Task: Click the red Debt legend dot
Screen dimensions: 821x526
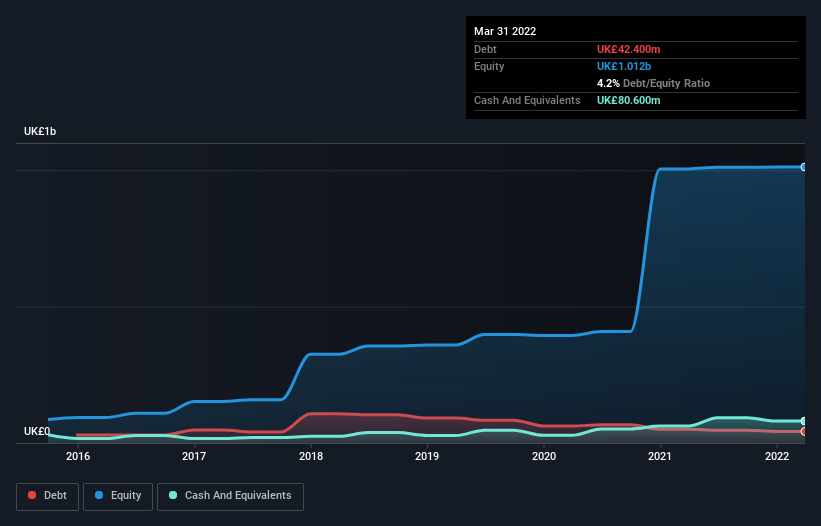Action: pyautogui.click(x=32, y=495)
